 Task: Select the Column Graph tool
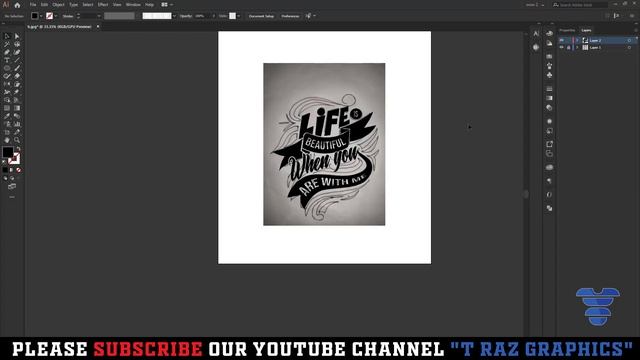click(17, 124)
